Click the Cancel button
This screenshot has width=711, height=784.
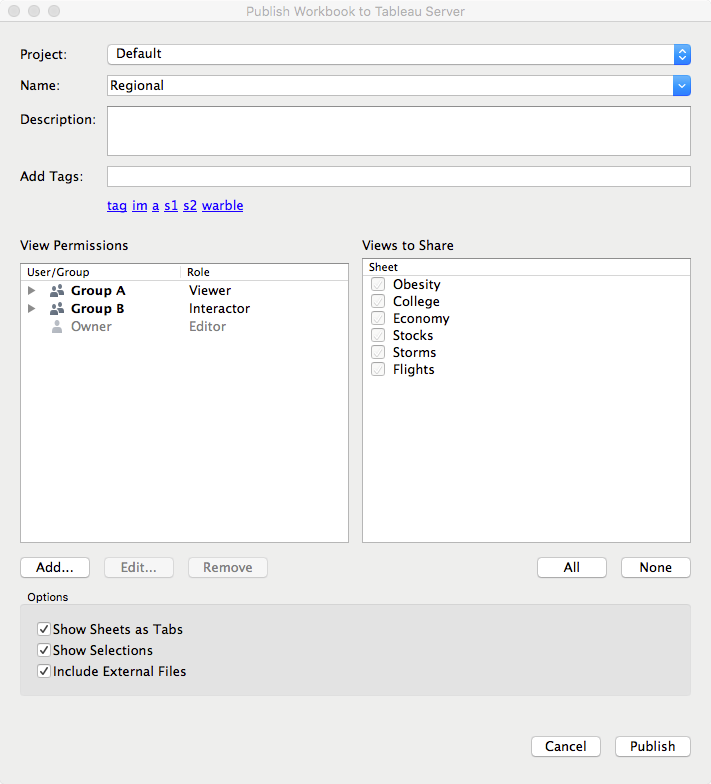[x=566, y=747]
